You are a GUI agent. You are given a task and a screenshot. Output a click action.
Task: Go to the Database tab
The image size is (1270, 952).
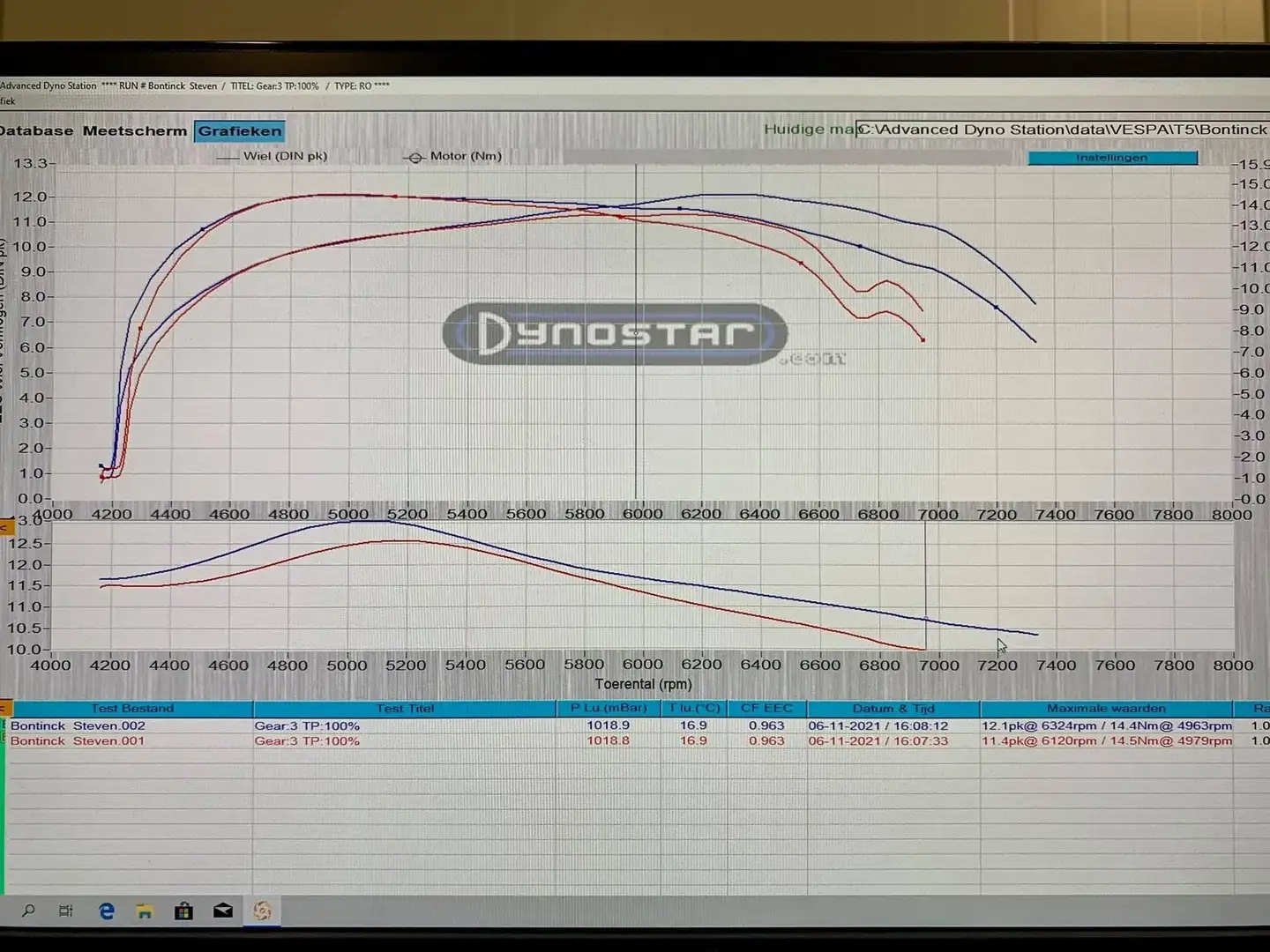35,131
